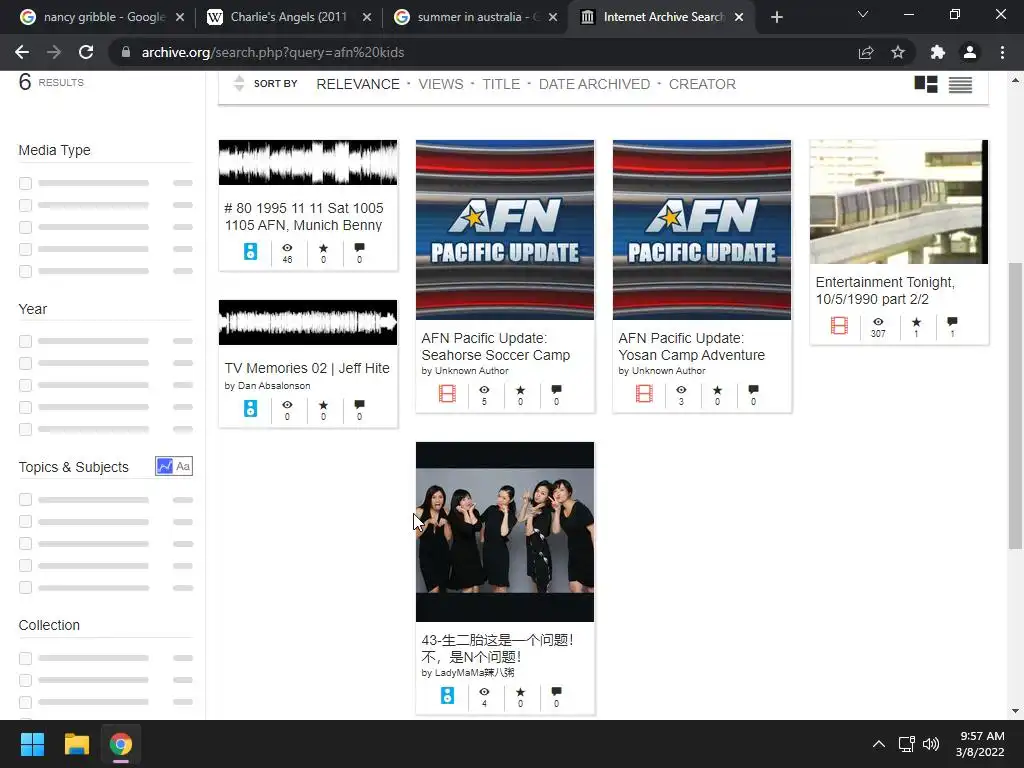Click favorite star on Seahorse Soccer Camp card

click(520, 390)
